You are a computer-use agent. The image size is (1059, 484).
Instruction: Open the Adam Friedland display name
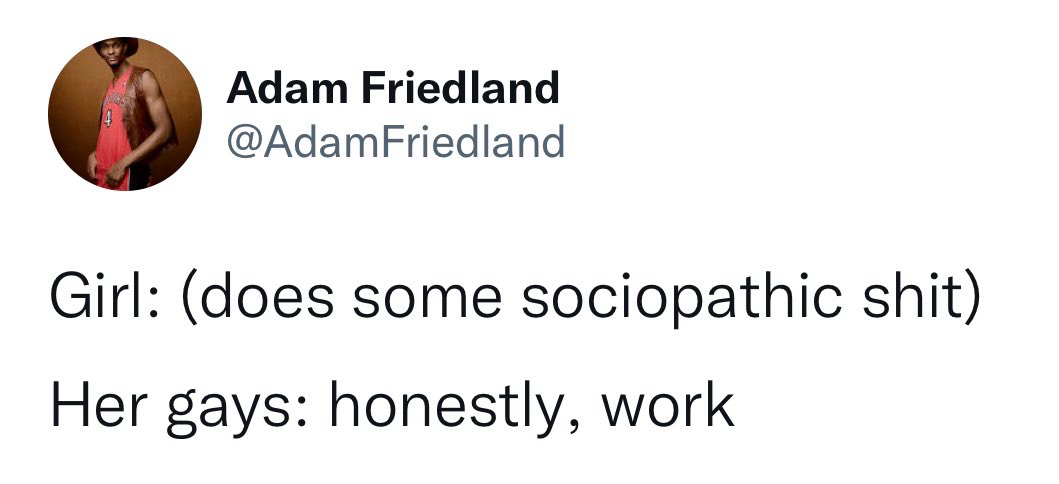pos(392,89)
